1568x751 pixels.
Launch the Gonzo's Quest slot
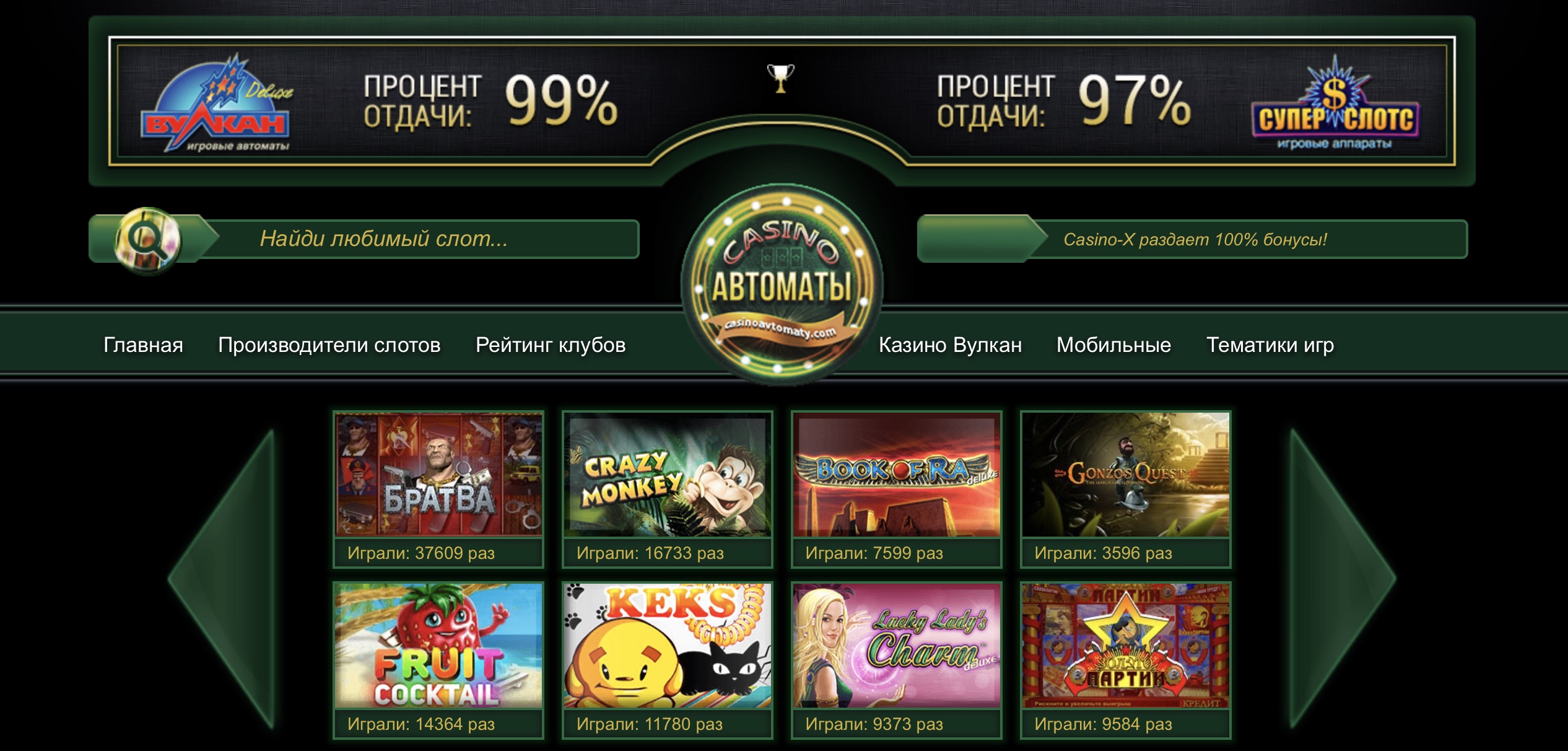pos(1126,489)
